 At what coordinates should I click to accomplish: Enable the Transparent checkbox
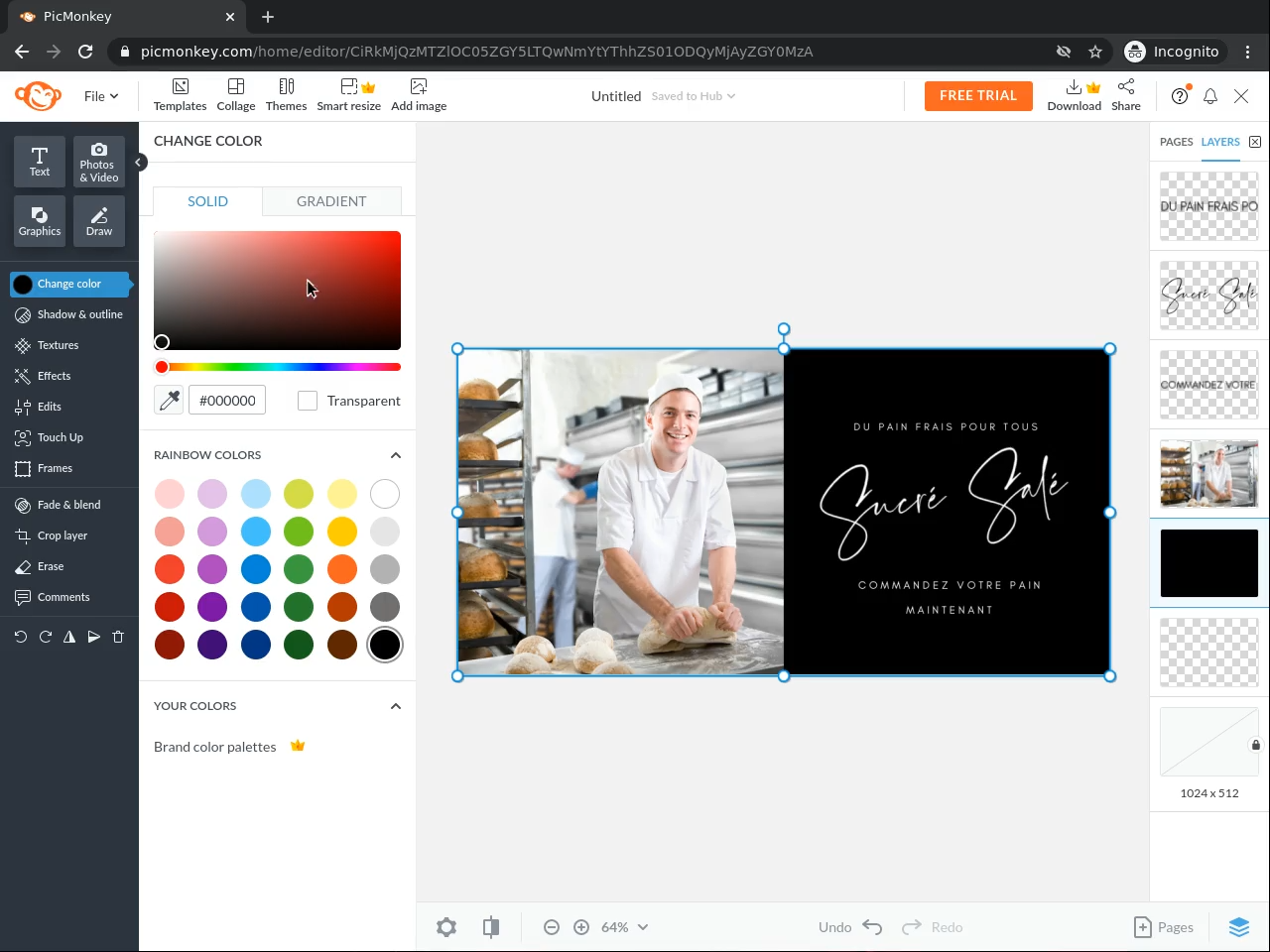pyautogui.click(x=308, y=401)
